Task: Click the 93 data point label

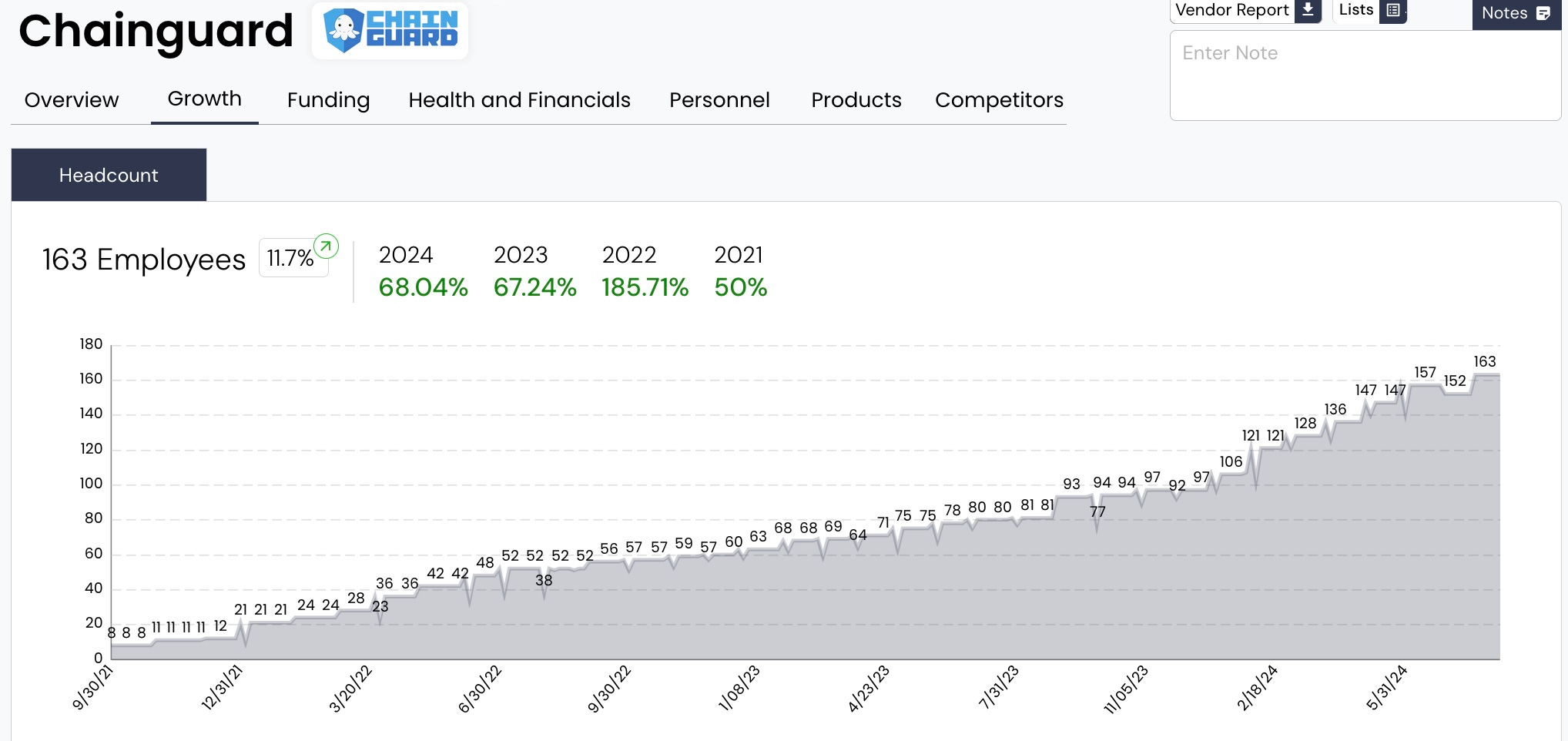Action: [1071, 484]
